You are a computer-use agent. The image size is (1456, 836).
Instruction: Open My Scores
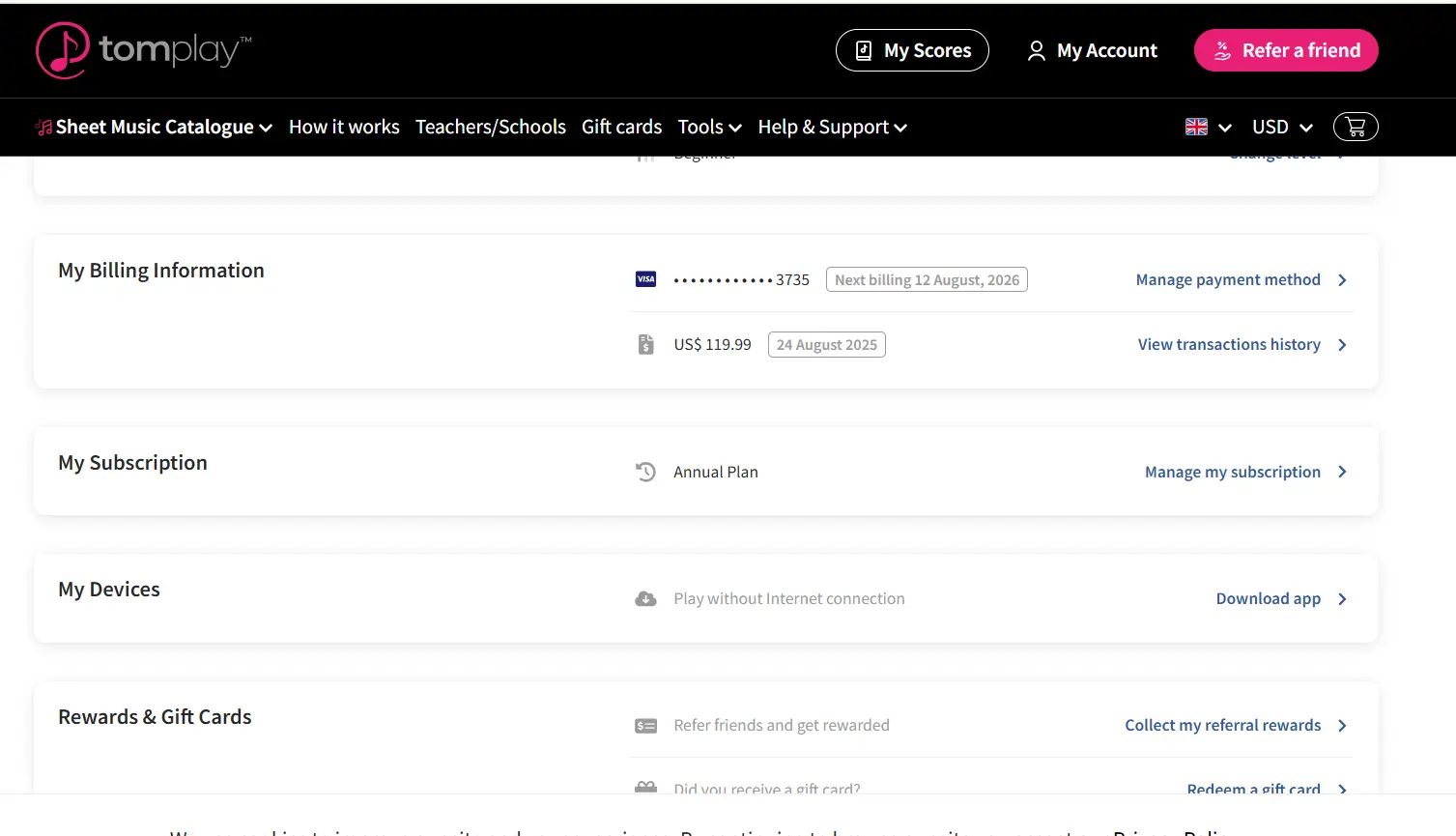(x=912, y=50)
